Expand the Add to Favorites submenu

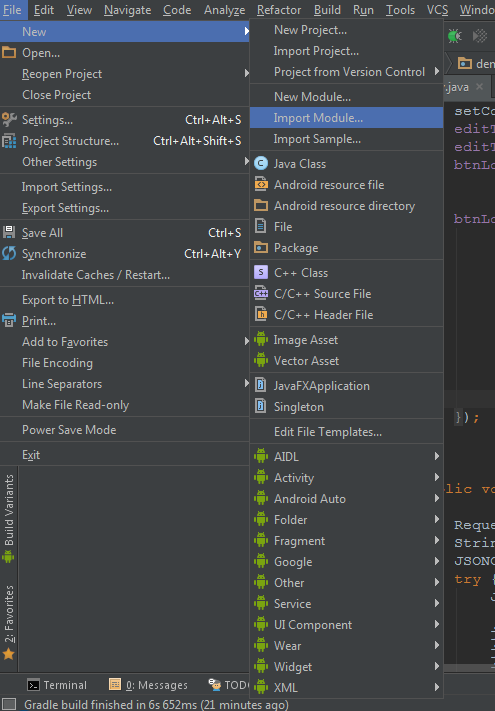247,341
